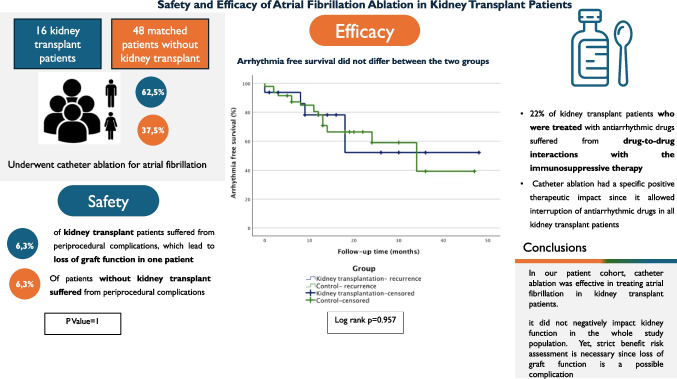Screen dimensions: 677x379
Task: Select the 16 kidney transplant patients box
Action: [x=57, y=44]
